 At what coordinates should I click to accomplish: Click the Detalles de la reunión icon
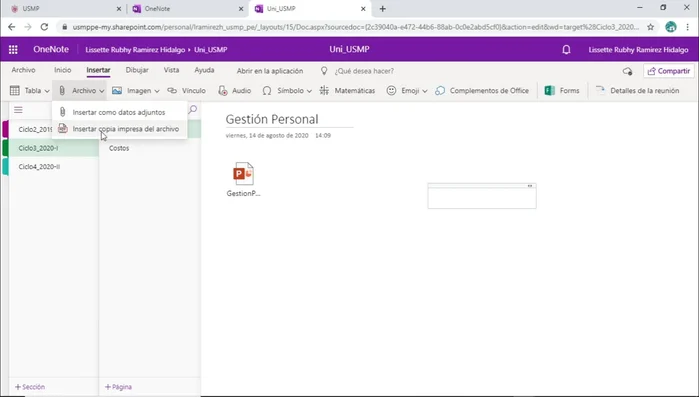pos(600,90)
